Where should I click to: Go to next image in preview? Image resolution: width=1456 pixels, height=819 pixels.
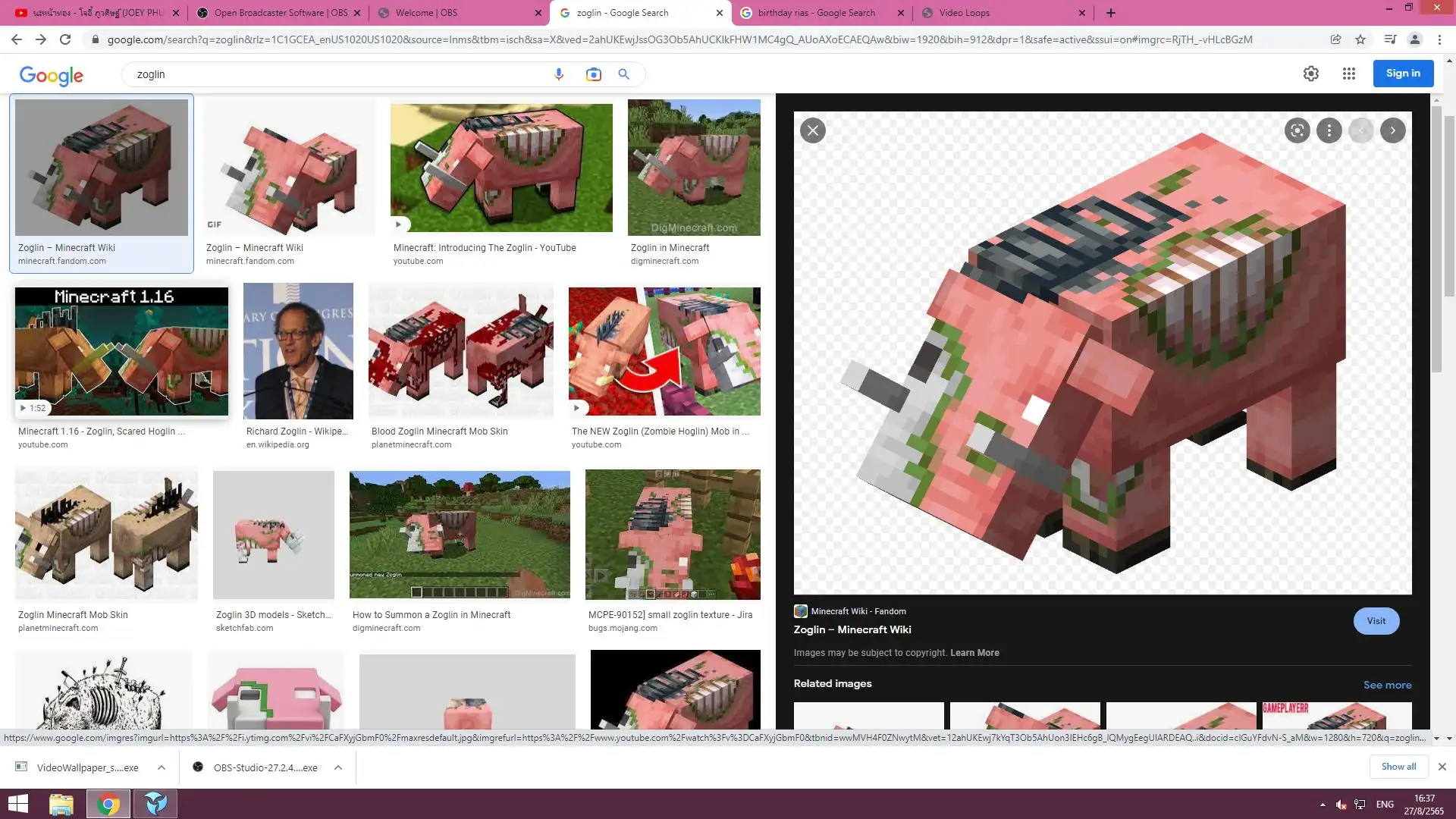1392,130
